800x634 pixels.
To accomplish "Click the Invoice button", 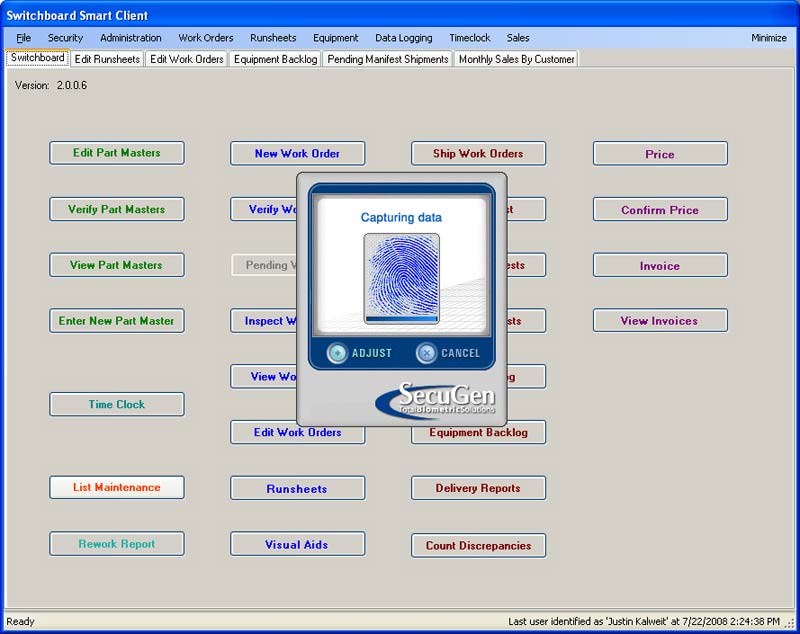I will click(660, 266).
